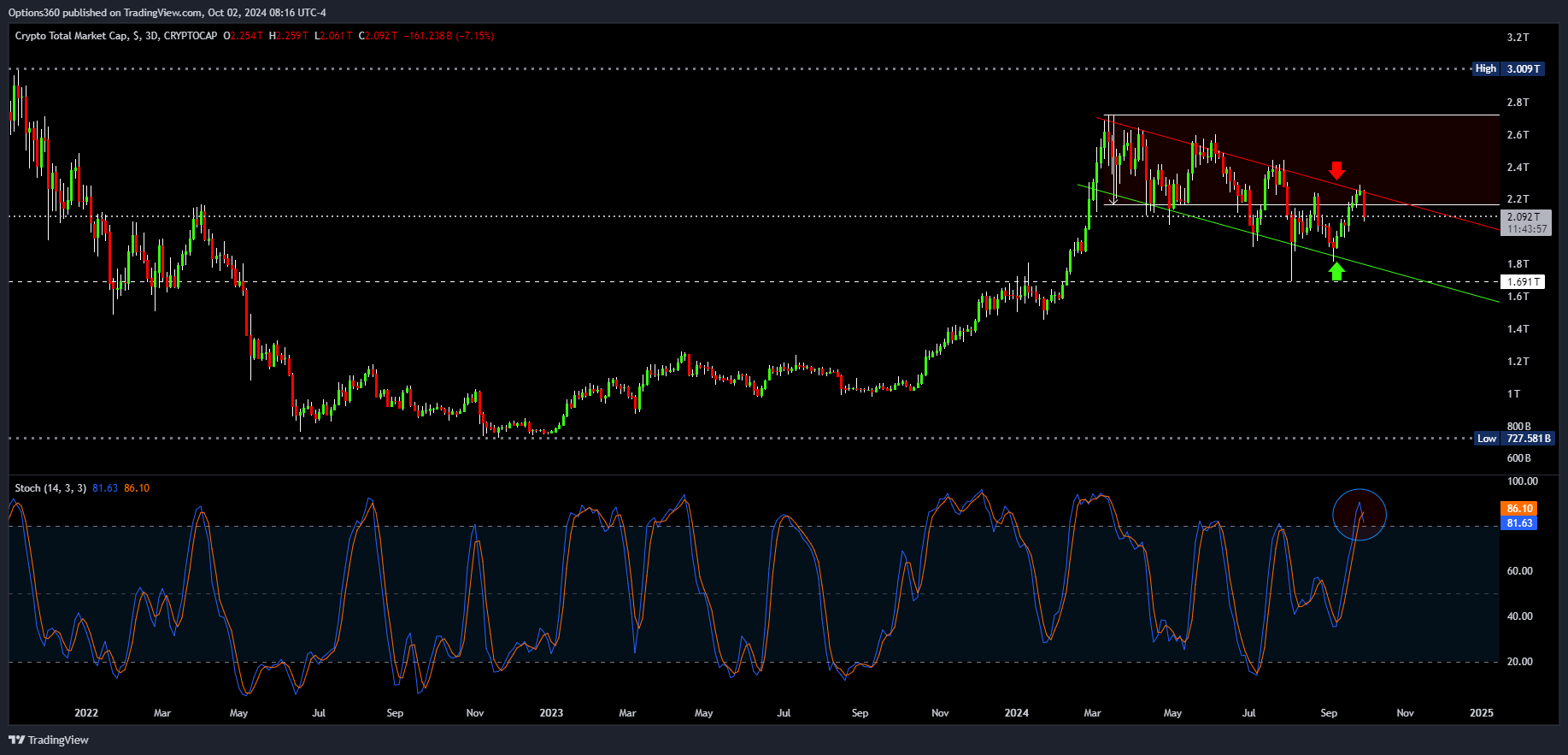The width and height of the screenshot is (1568, 755).
Task: Click the Stoch (14, 3, 3) indicator title
Action: 50,488
